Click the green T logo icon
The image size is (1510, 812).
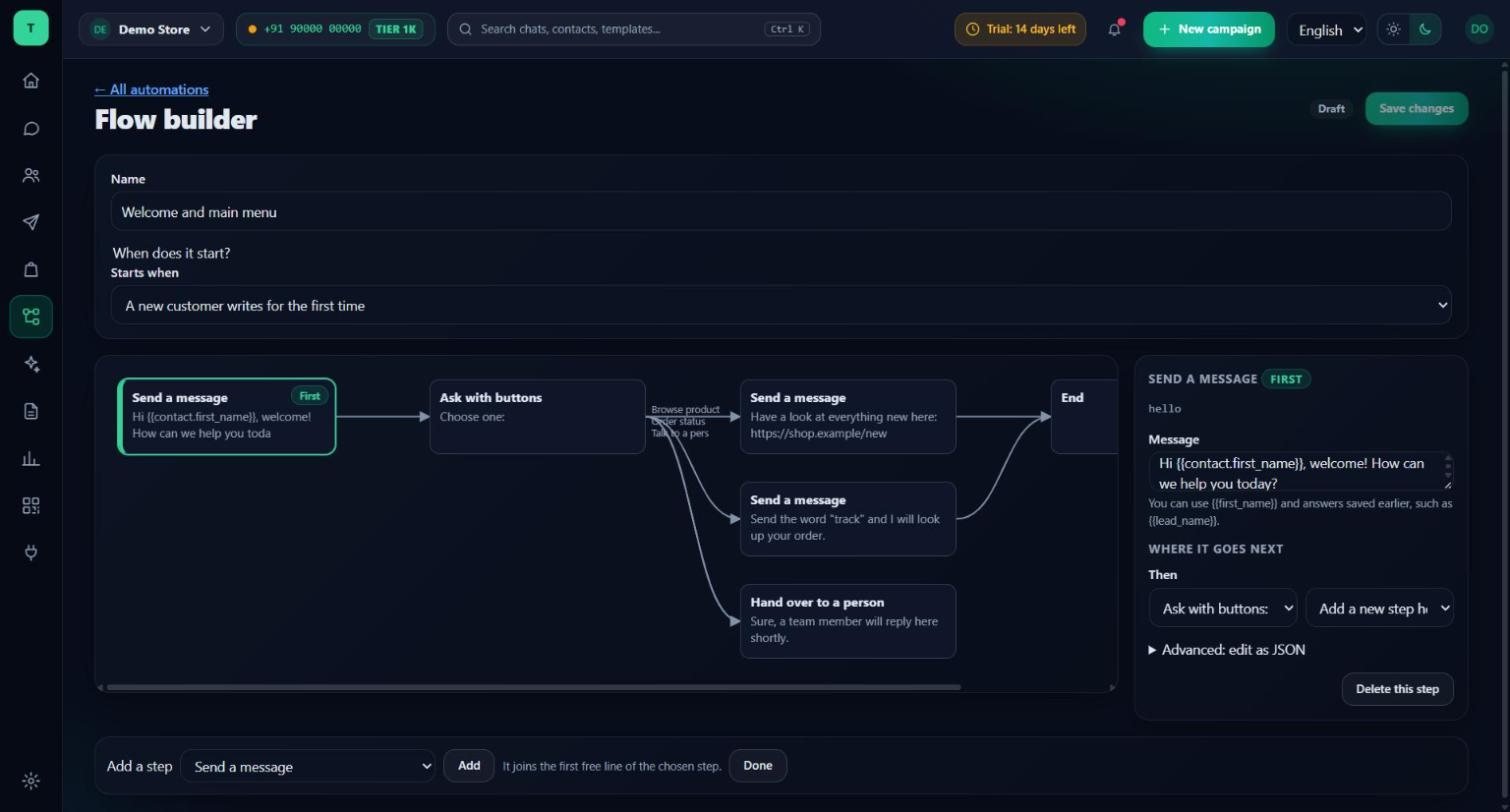click(30, 28)
